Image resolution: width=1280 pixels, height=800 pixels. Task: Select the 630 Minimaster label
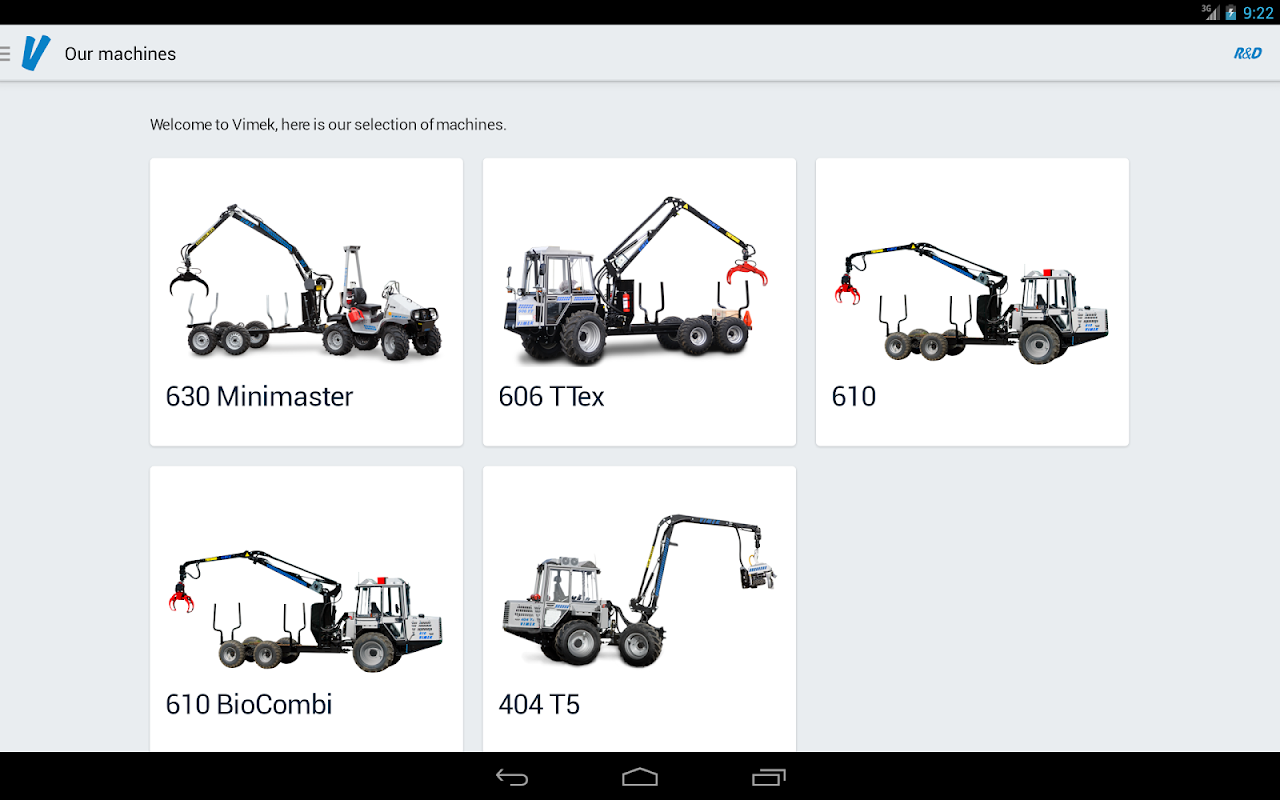259,397
